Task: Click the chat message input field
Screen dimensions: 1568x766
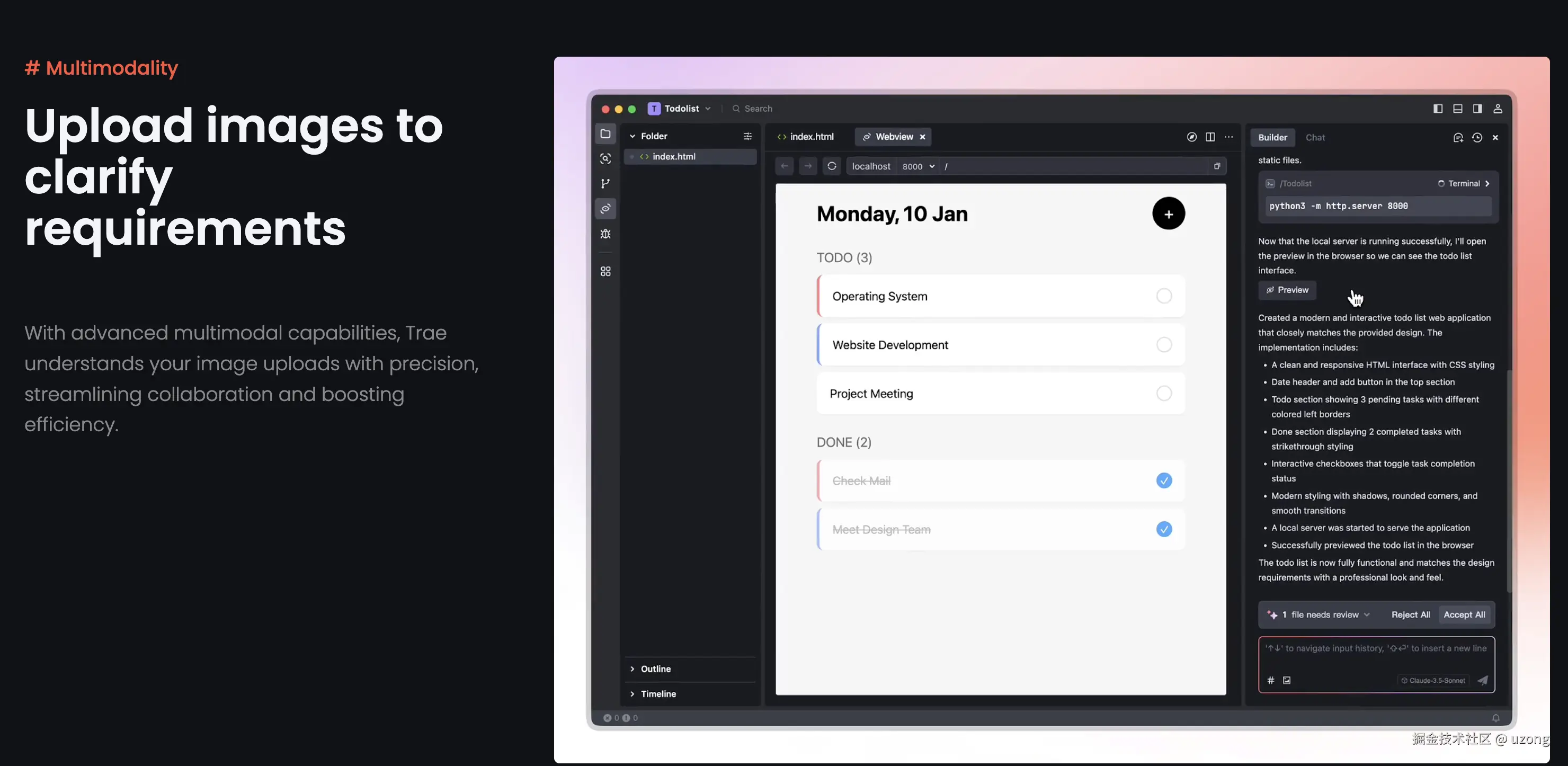Action: pyautogui.click(x=1376, y=656)
